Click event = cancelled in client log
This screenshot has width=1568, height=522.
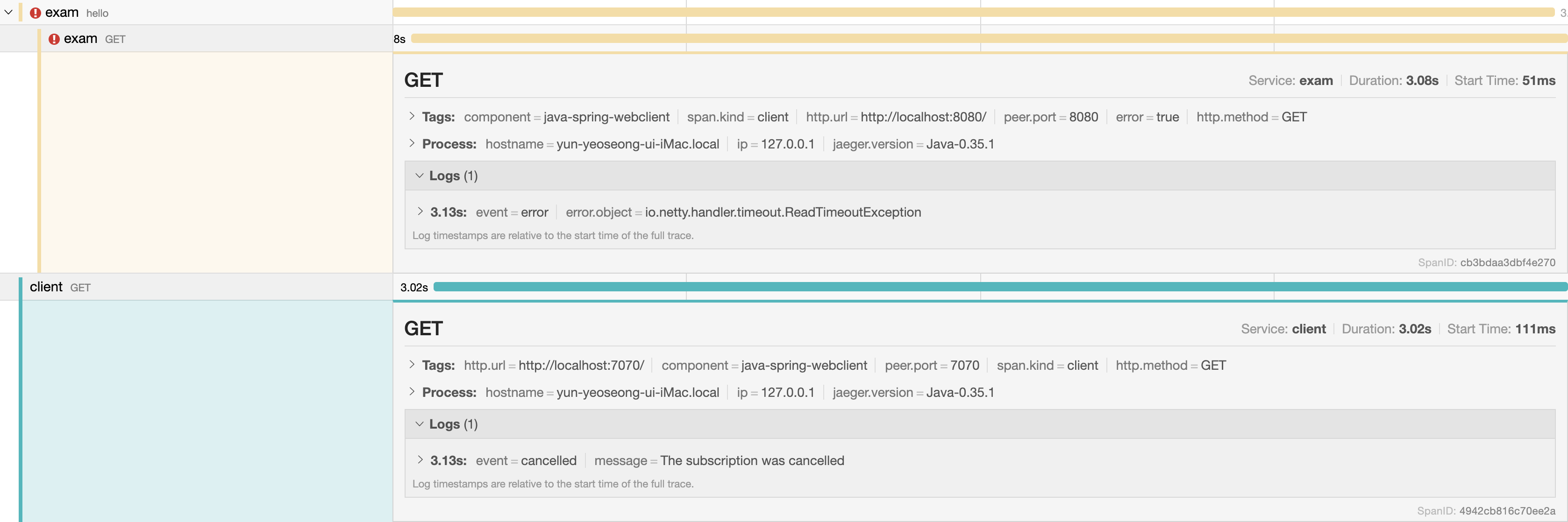tap(526, 460)
